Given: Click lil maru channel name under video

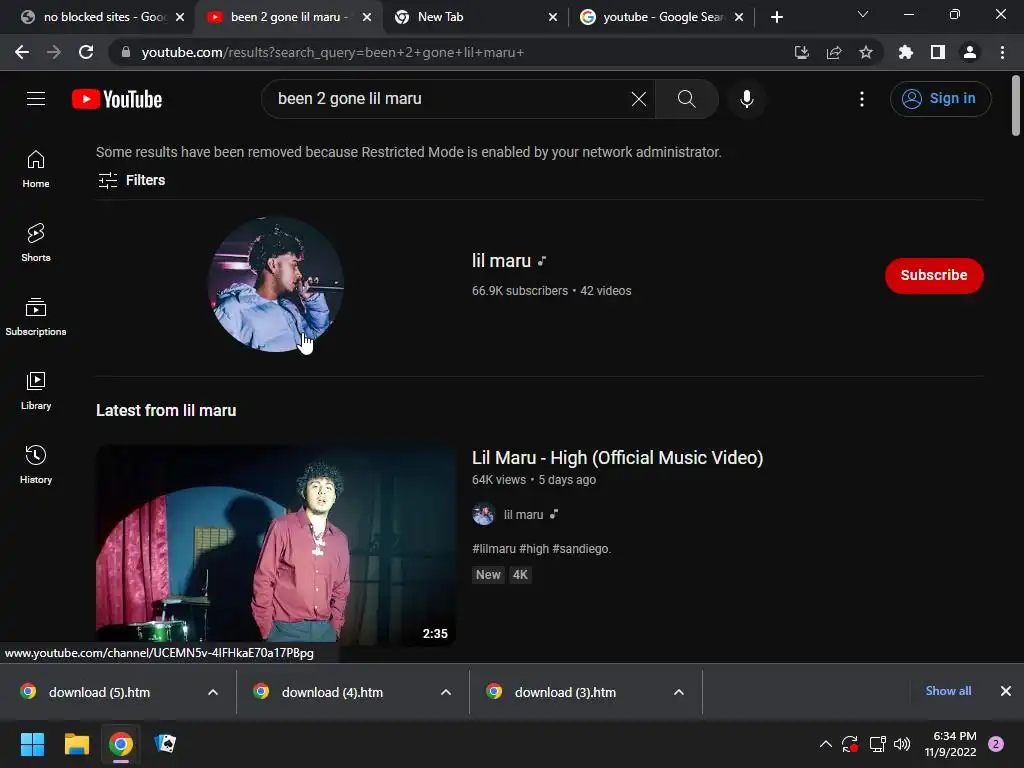Looking at the screenshot, I should point(523,515).
